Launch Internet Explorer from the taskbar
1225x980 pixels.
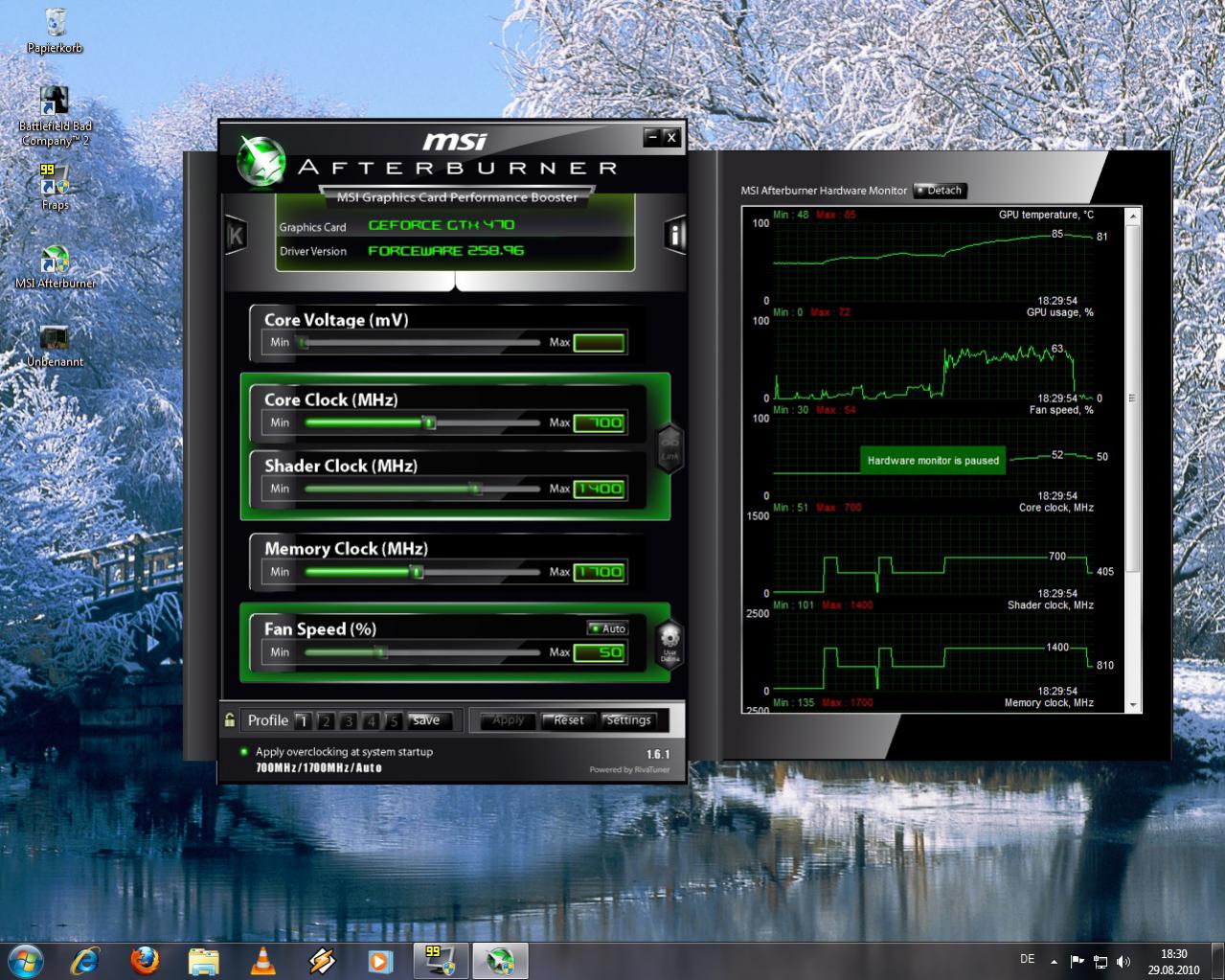pyautogui.click(x=86, y=960)
